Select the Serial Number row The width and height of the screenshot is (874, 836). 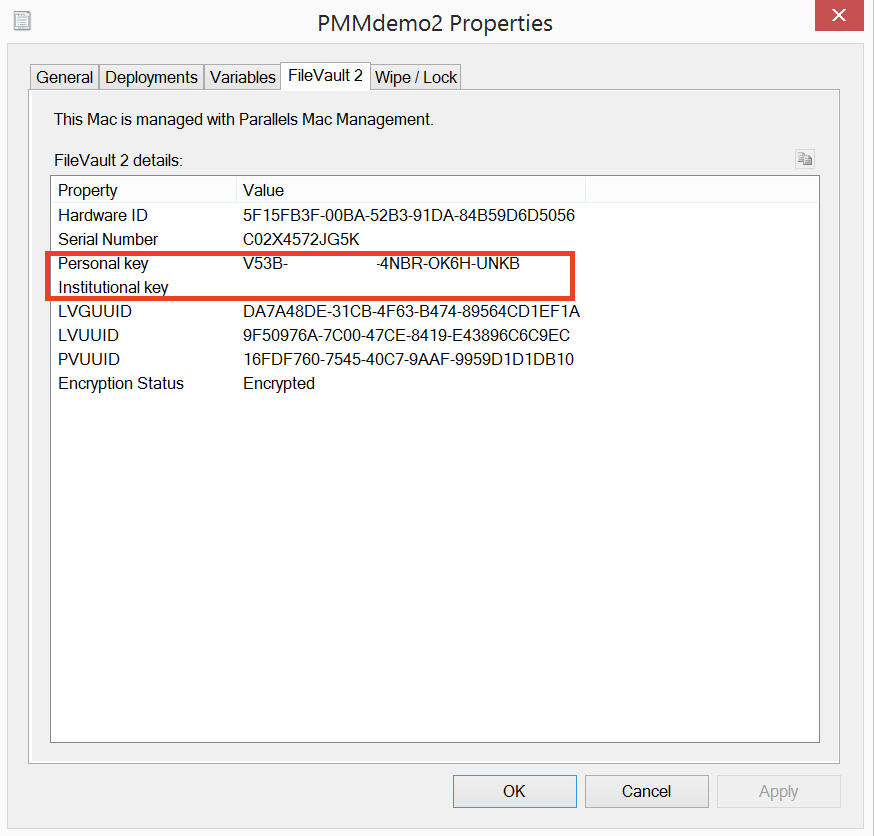(x=435, y=239)
